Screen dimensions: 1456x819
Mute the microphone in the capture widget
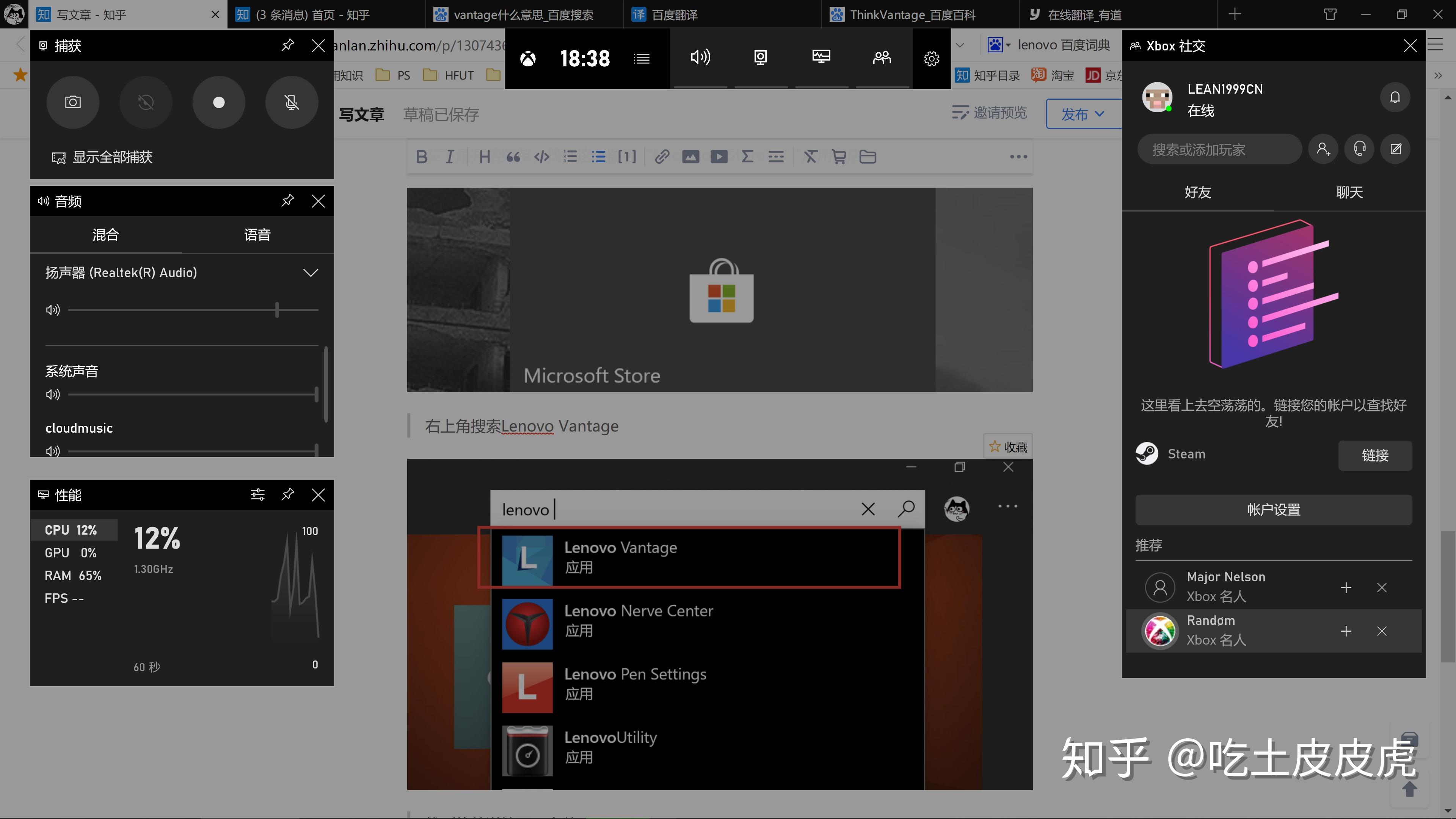[x=292, y=102]
